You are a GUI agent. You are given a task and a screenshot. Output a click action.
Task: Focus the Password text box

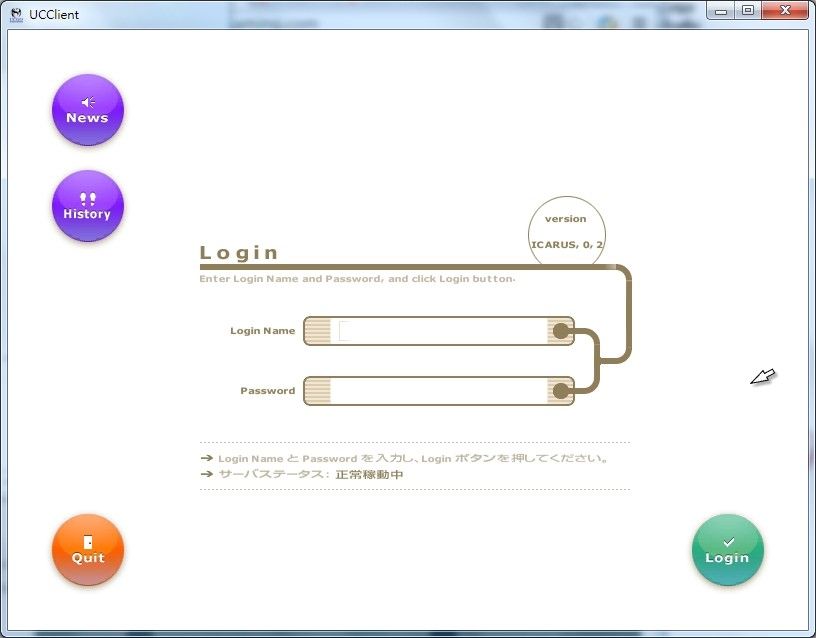pyautogui.click(x=440, y=391)
